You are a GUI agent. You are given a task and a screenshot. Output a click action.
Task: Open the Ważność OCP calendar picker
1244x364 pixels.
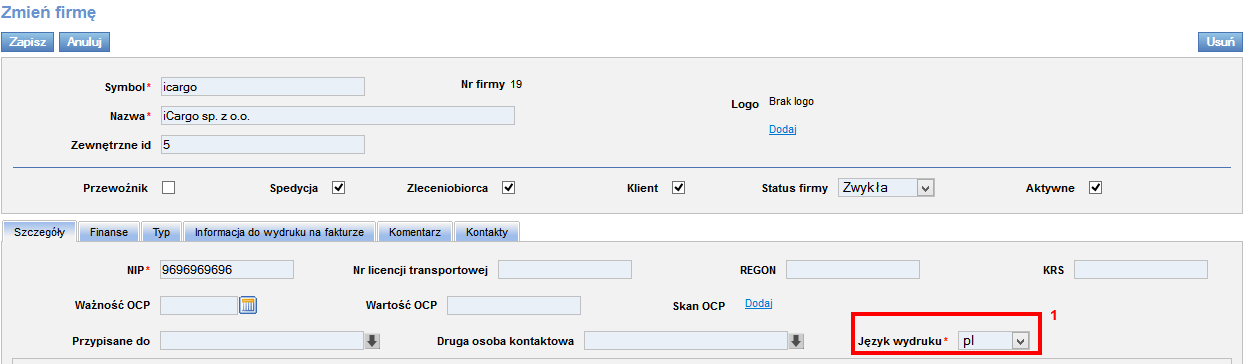coord(249,305)
